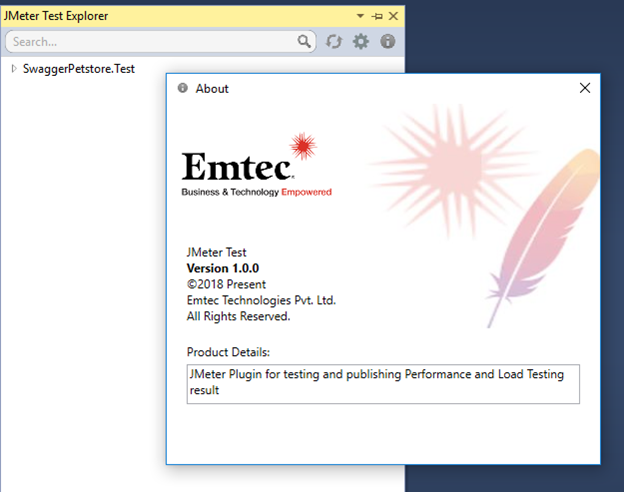The height and width of the screenshot is (492, 624).
Task: Click the 'JMeter Test' label in About
Action: tap(216, 252)
